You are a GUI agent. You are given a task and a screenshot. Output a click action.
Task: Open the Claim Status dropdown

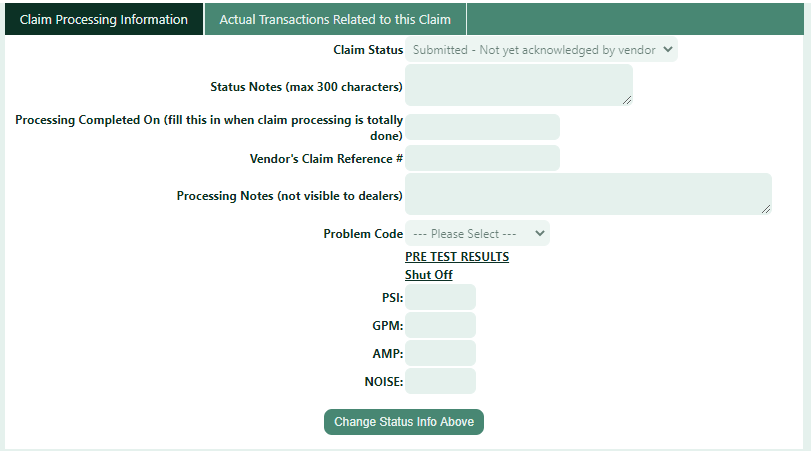click(x=541, y=50)
